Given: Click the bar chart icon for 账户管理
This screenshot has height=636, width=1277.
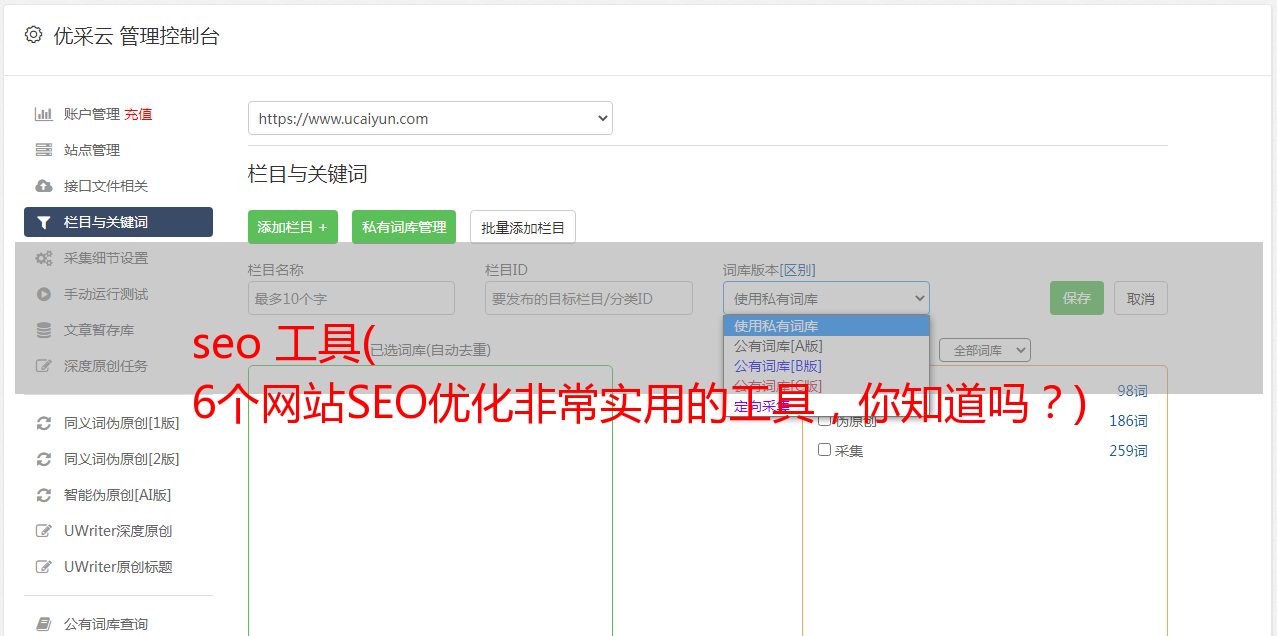Looking at the screenshot, I should [x=44, y=114].
